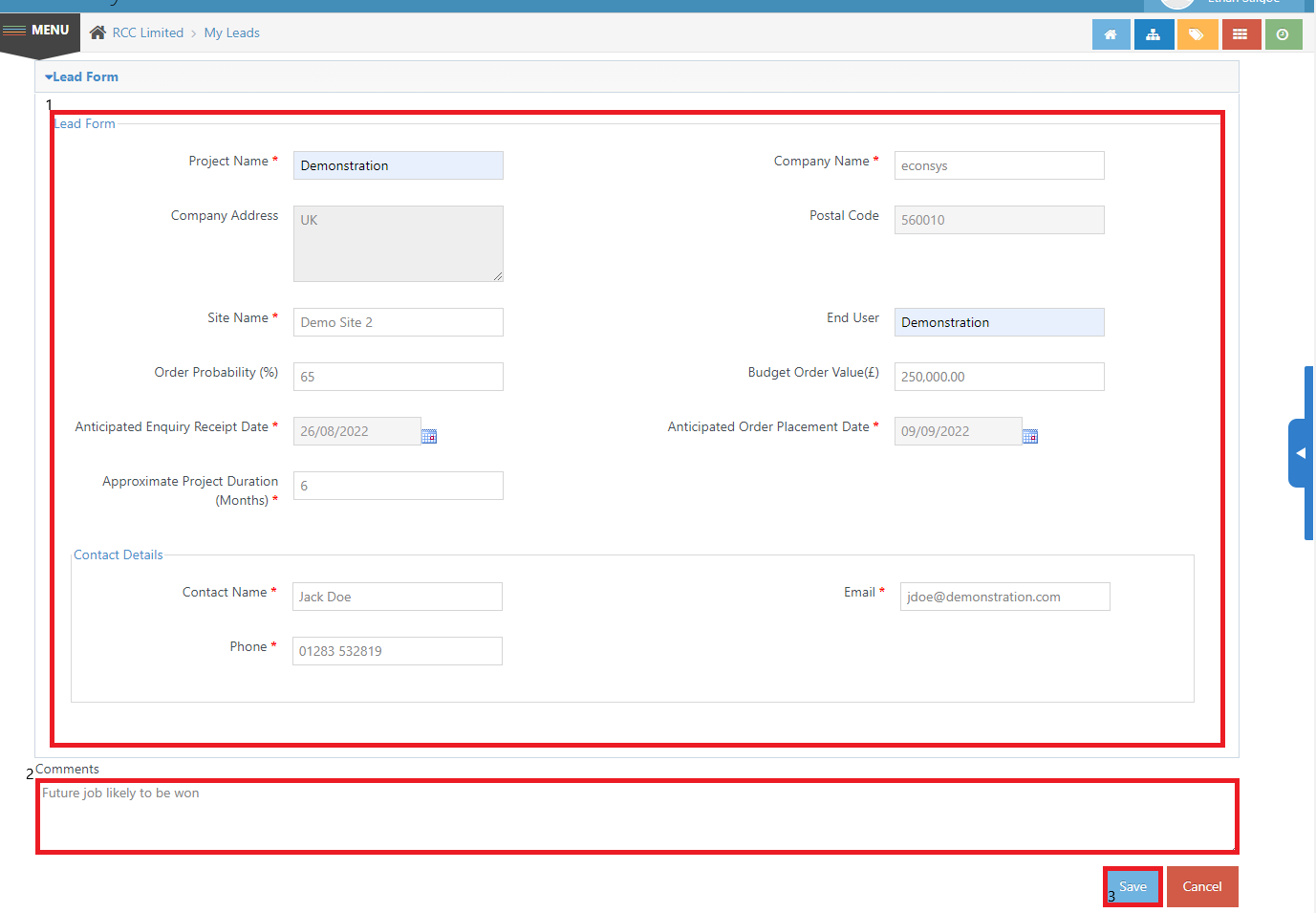Edit the Site Name field
1316x913 pixels.
(398, 322)
